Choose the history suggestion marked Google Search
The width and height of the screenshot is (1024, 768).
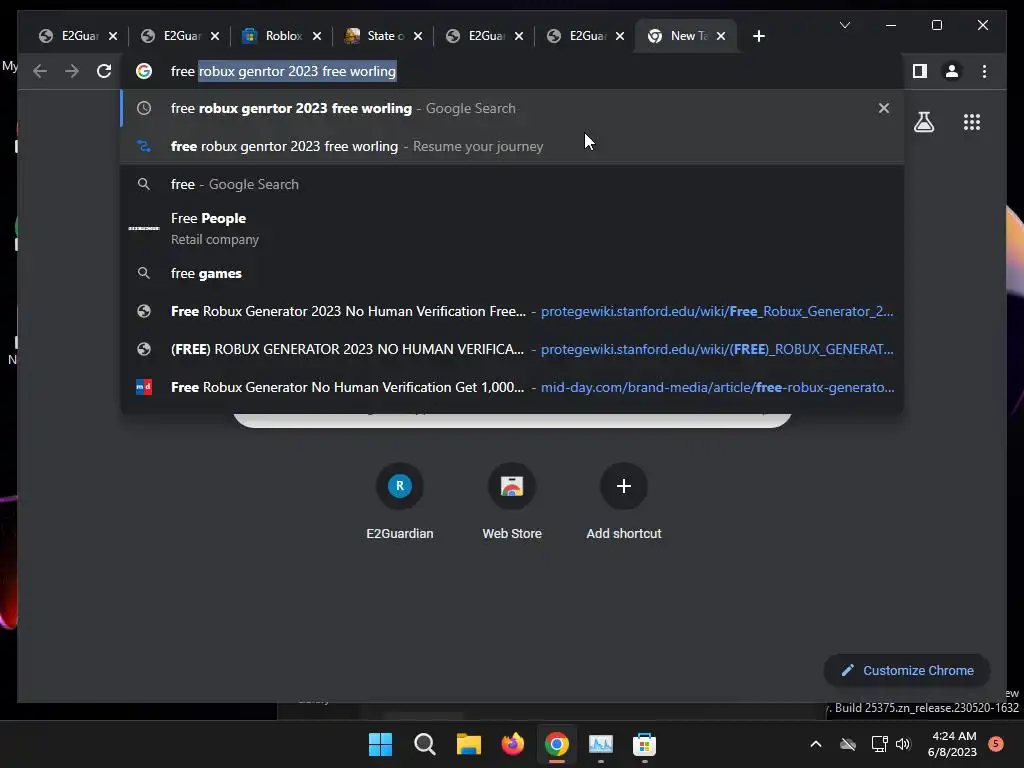point(513,108)
